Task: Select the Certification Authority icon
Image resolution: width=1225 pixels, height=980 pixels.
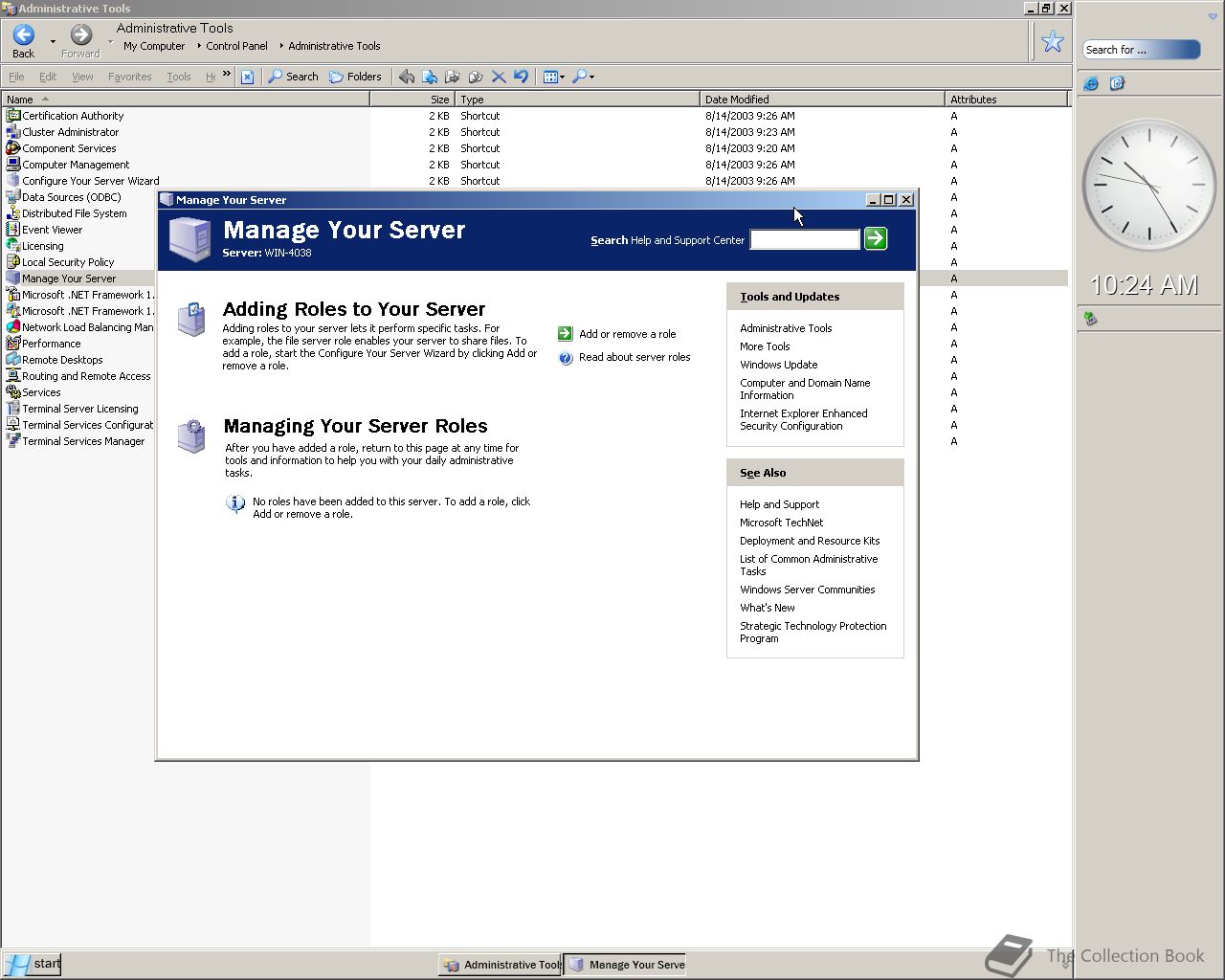Action: [13, 116]
